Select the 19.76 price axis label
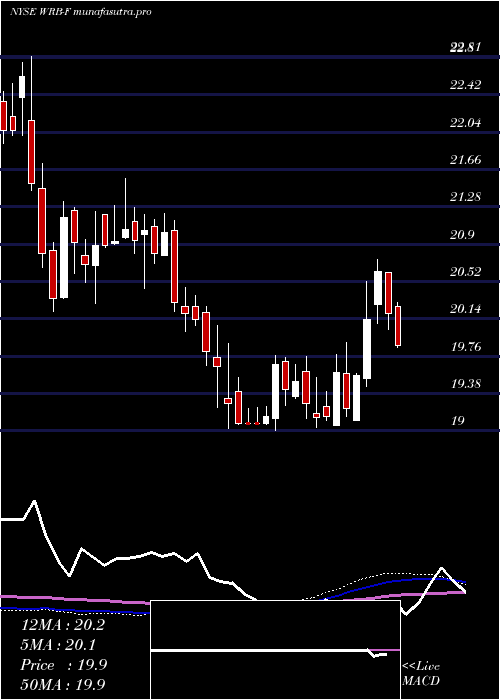Viewport: 500px width, 700px height. pos(466,346)
